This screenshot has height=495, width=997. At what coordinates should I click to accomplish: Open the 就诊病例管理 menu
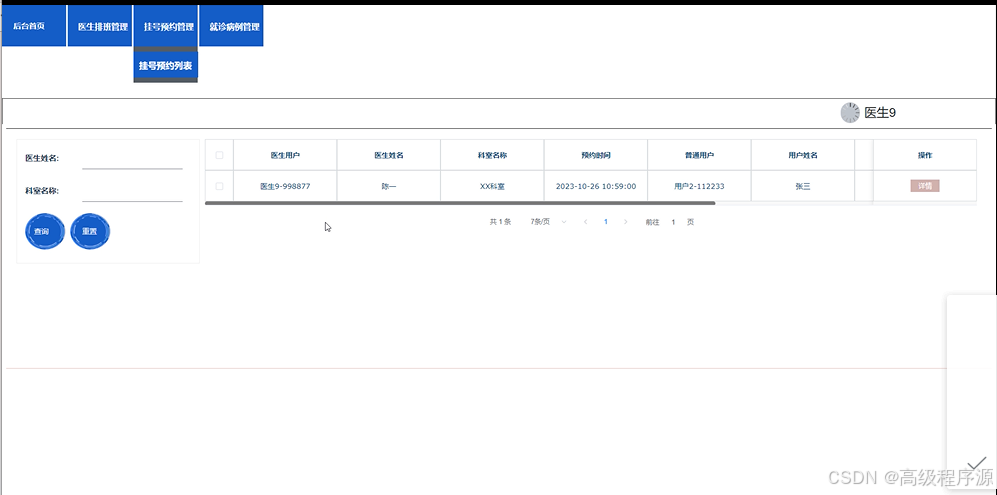pos(231,26)
